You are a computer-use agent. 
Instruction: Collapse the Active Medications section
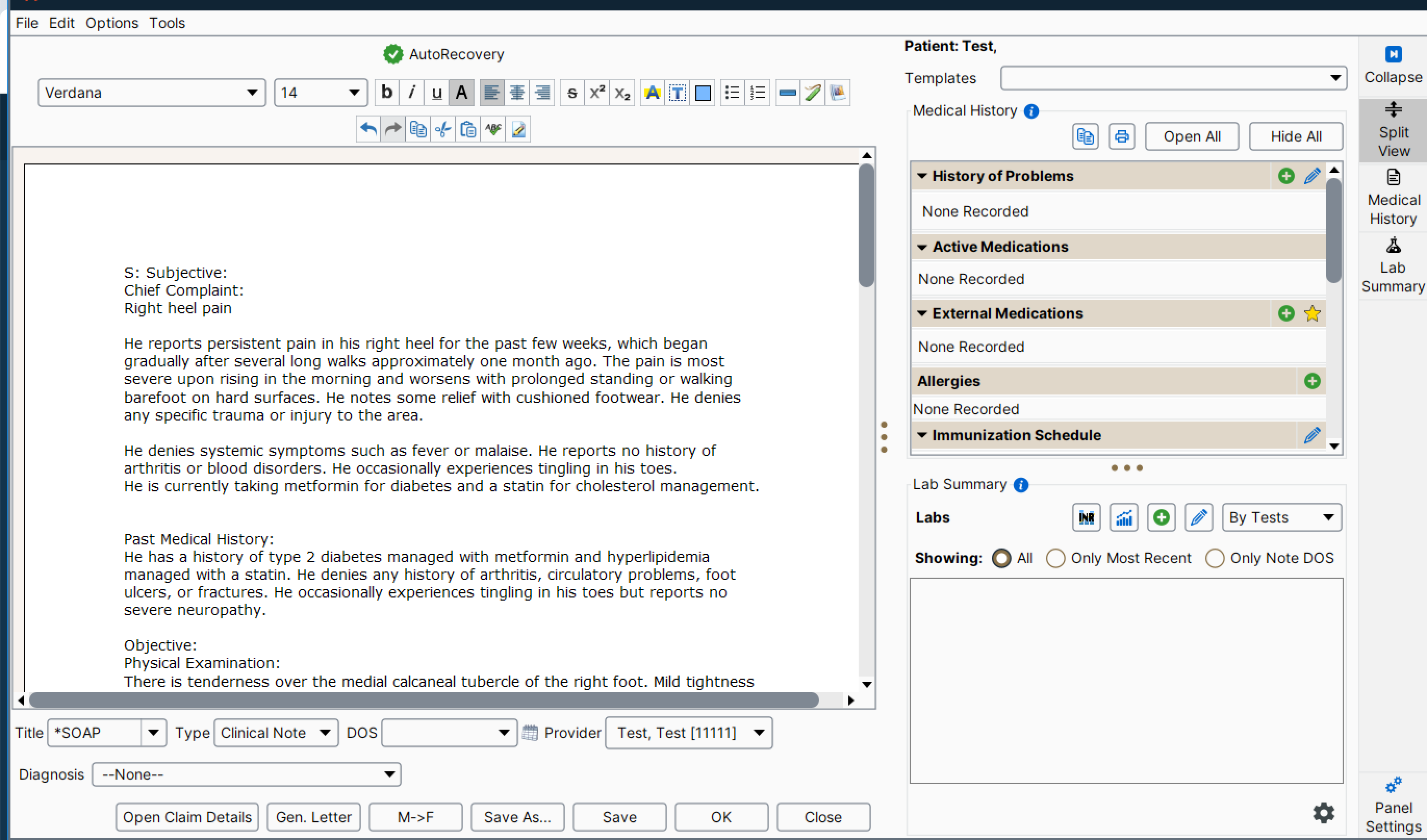(922, 247)
